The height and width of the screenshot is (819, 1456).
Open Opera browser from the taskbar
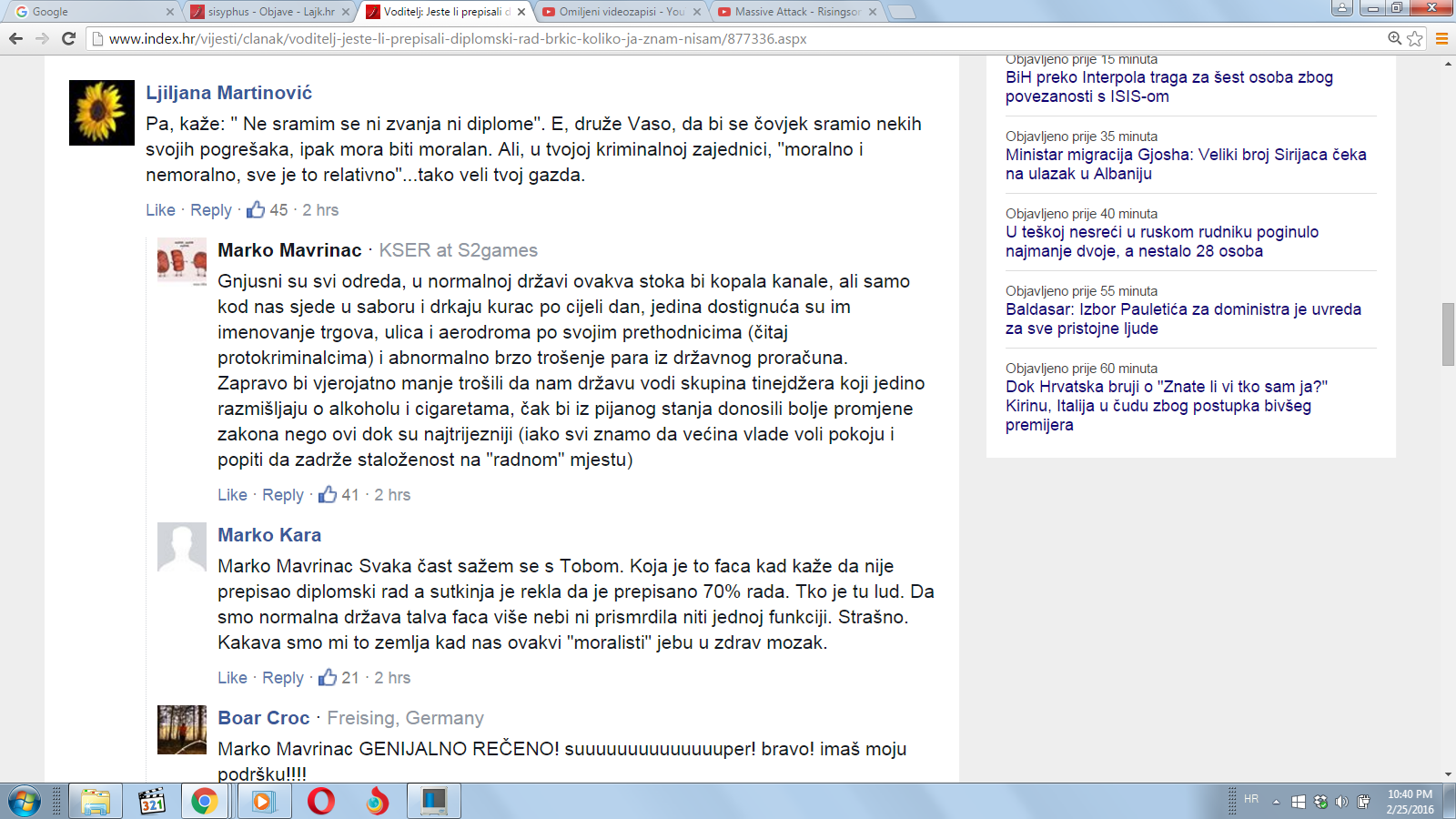tap(320, 802)
